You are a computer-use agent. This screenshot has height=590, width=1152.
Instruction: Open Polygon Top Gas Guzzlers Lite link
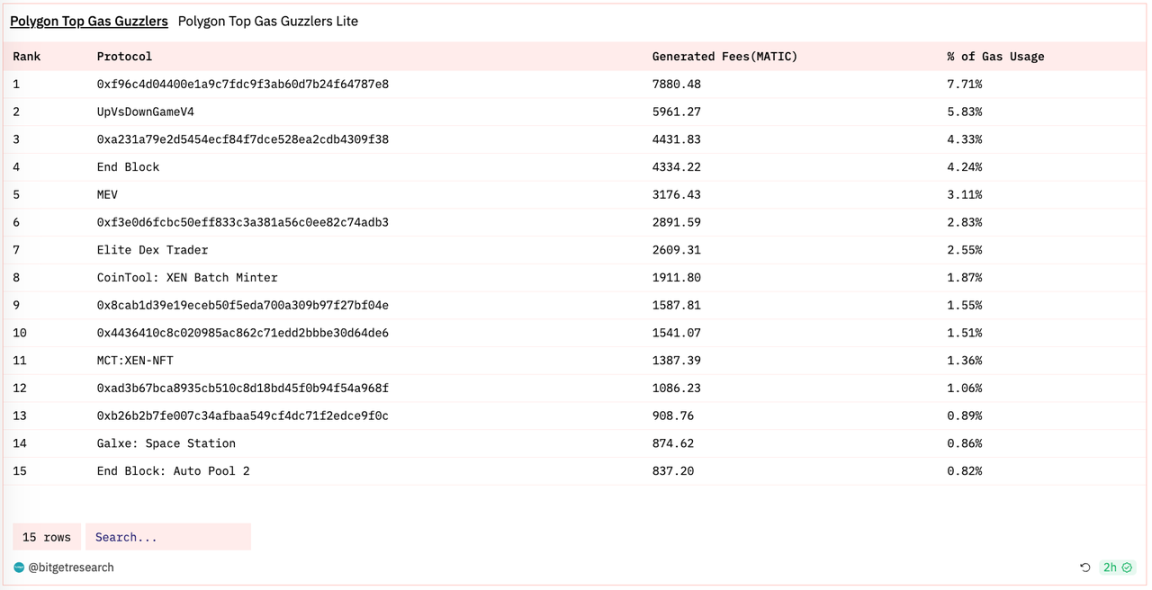pos(268,21)
